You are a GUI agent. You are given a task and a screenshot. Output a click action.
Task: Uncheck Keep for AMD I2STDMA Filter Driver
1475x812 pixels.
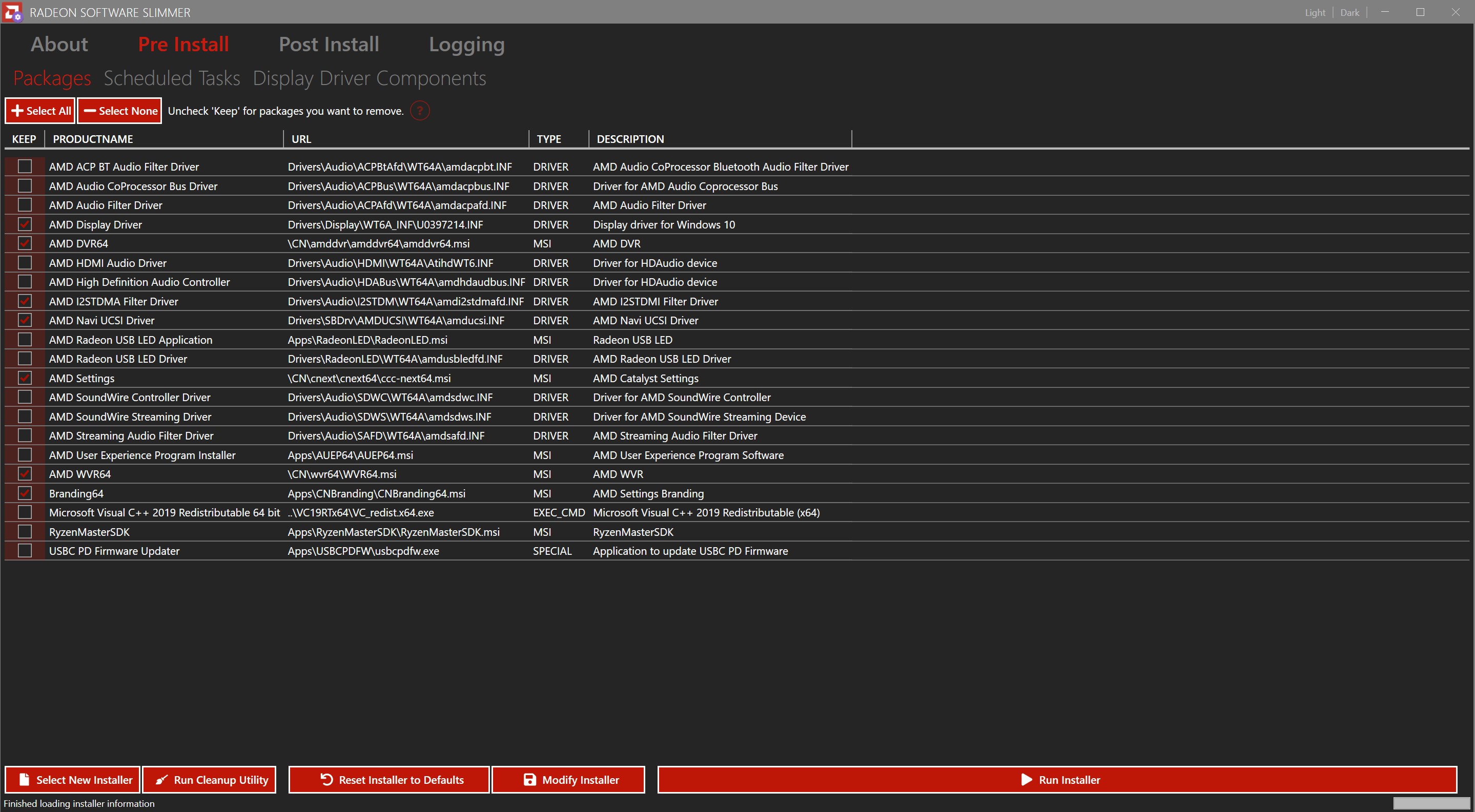point(25,301)
